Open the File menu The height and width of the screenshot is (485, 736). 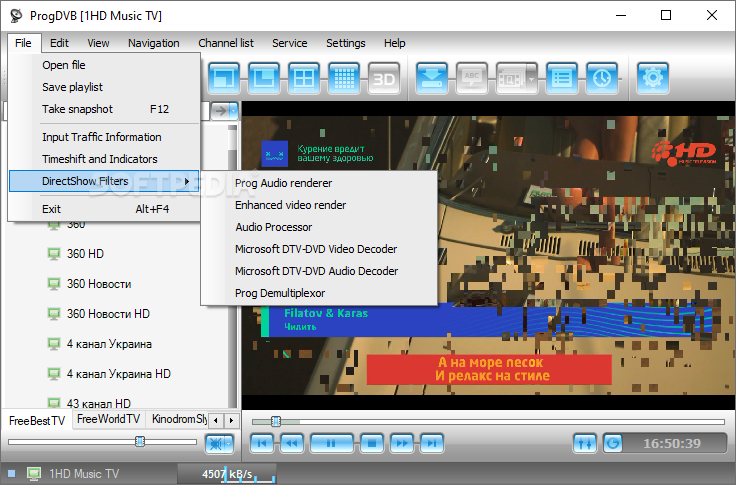23,43
